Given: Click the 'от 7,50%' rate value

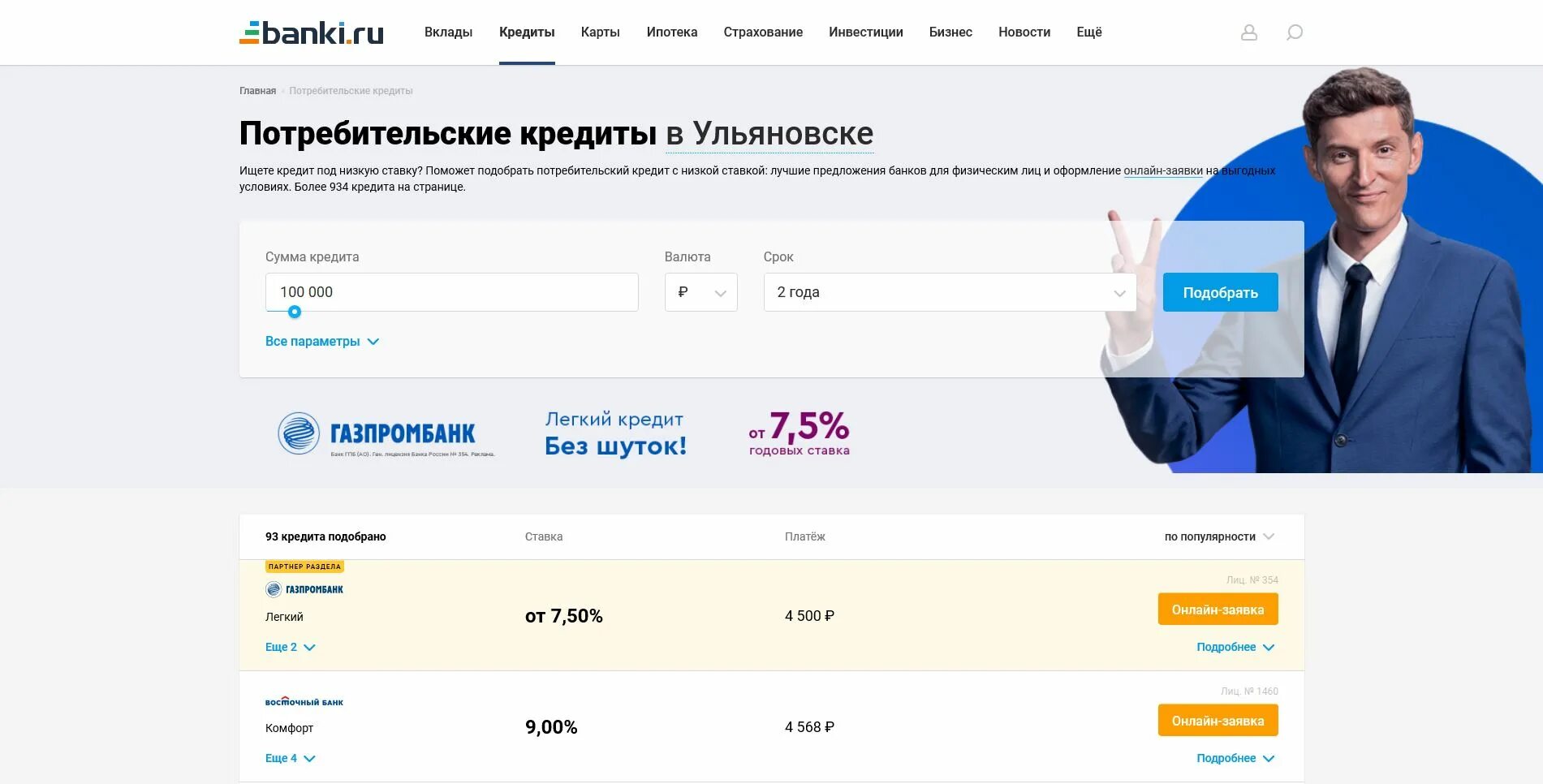Looking at the screenshot, I should click(564, 616).
